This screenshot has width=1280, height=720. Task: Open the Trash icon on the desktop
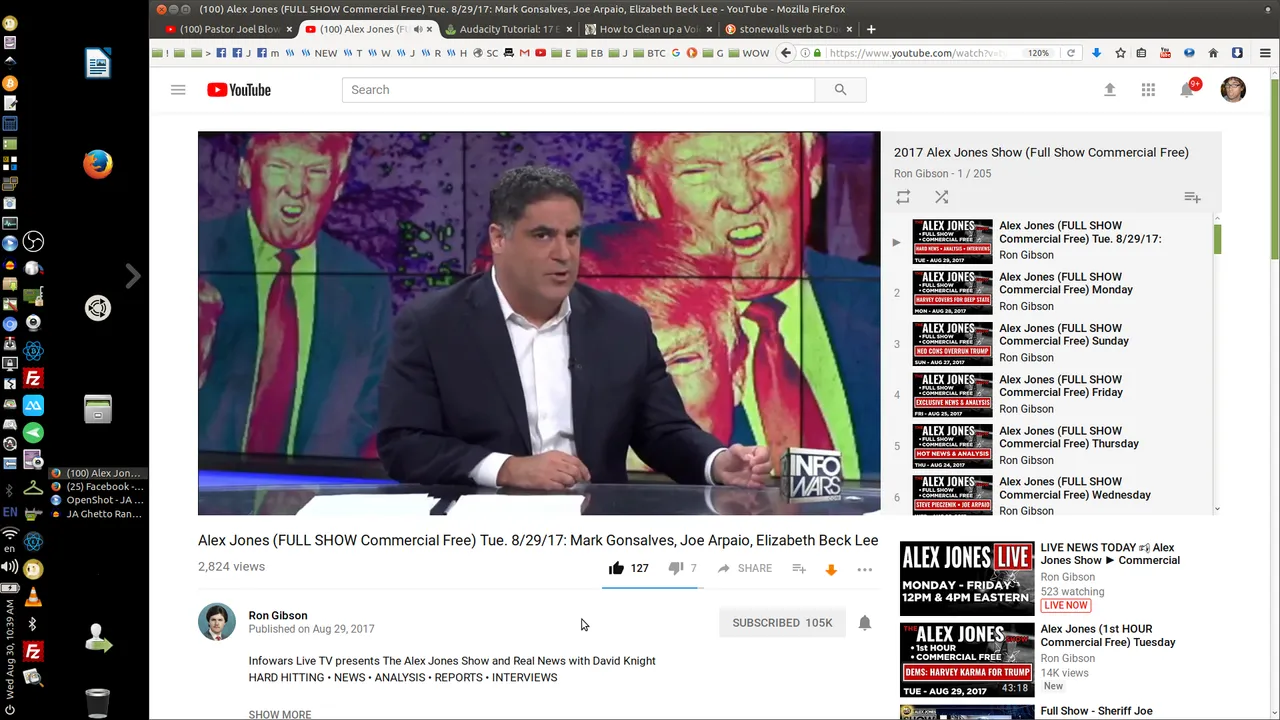98,702
